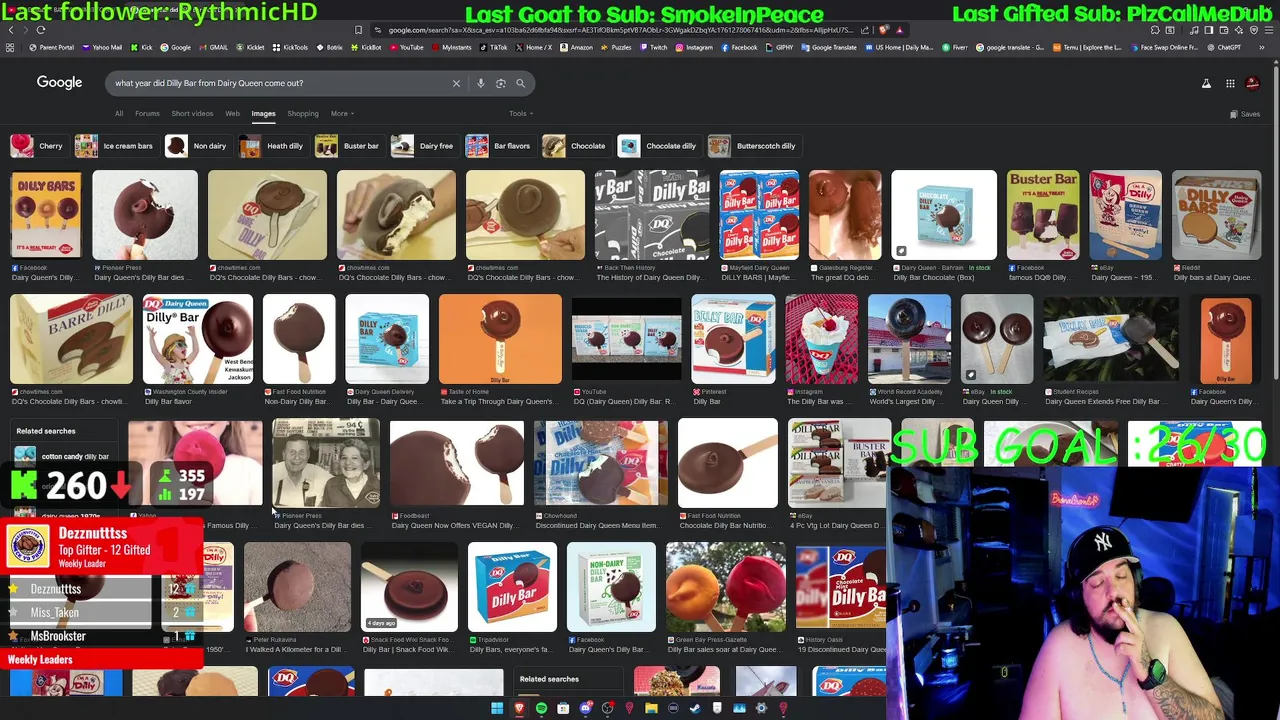Image resolution: width=1280 pixels, height=720 pixels.
Task: Click the browser address bar URL
Action: [x=620, y=30]
